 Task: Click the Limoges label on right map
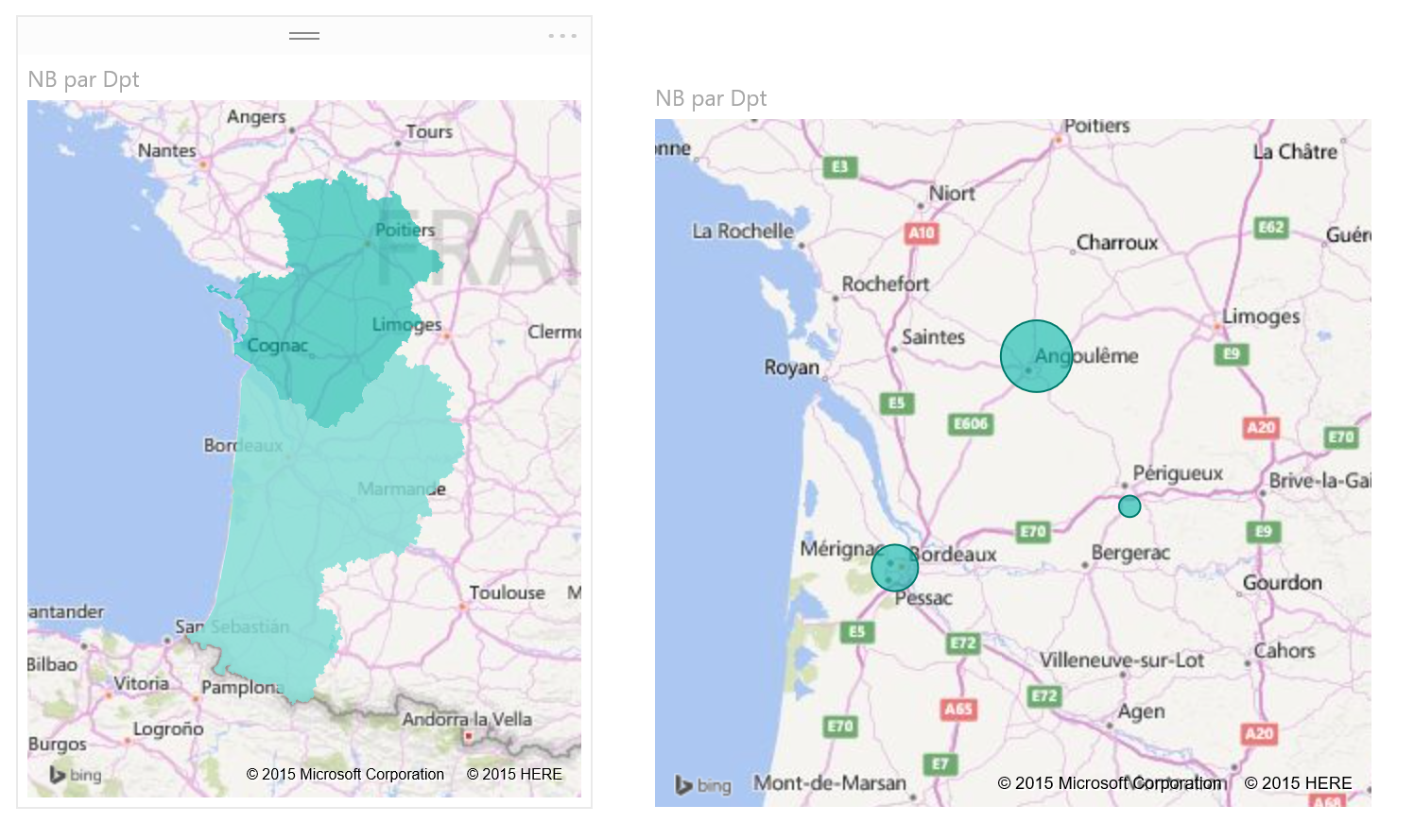1261,316
